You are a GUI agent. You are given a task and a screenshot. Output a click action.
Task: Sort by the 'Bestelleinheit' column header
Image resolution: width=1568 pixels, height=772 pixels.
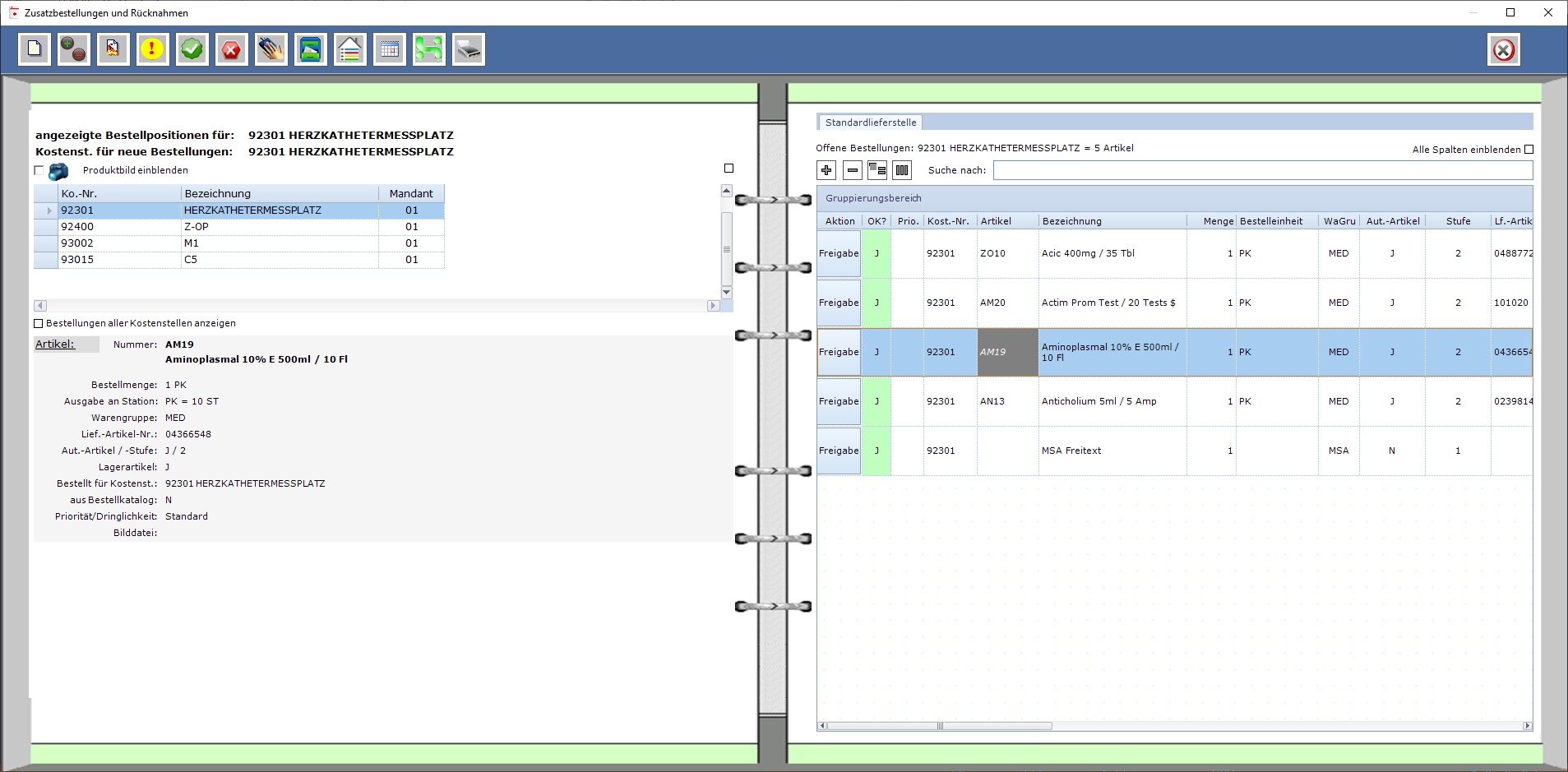[1277, 221]
